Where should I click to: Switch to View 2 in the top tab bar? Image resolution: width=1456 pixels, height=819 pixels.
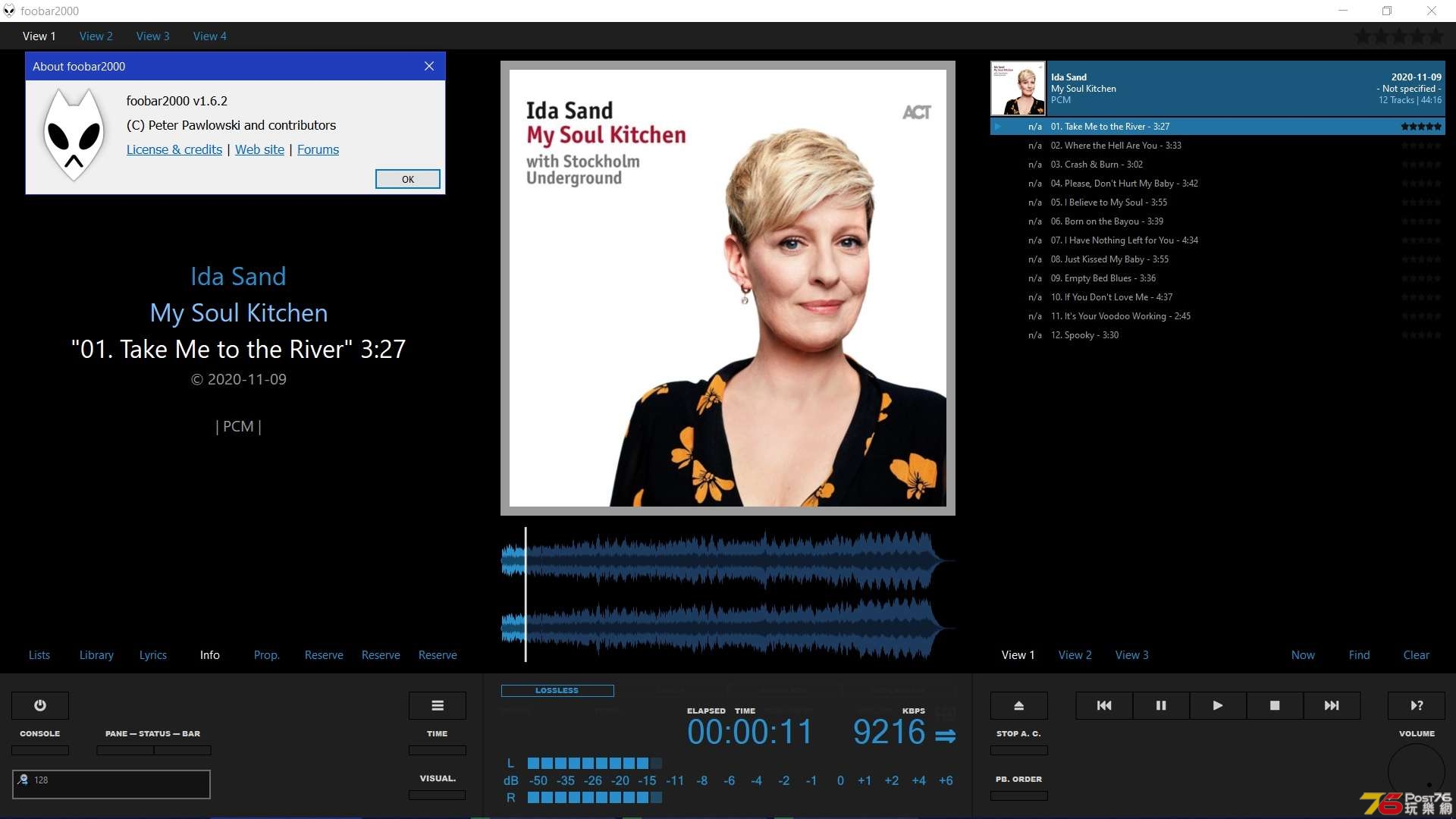click(x=96, y=36)
